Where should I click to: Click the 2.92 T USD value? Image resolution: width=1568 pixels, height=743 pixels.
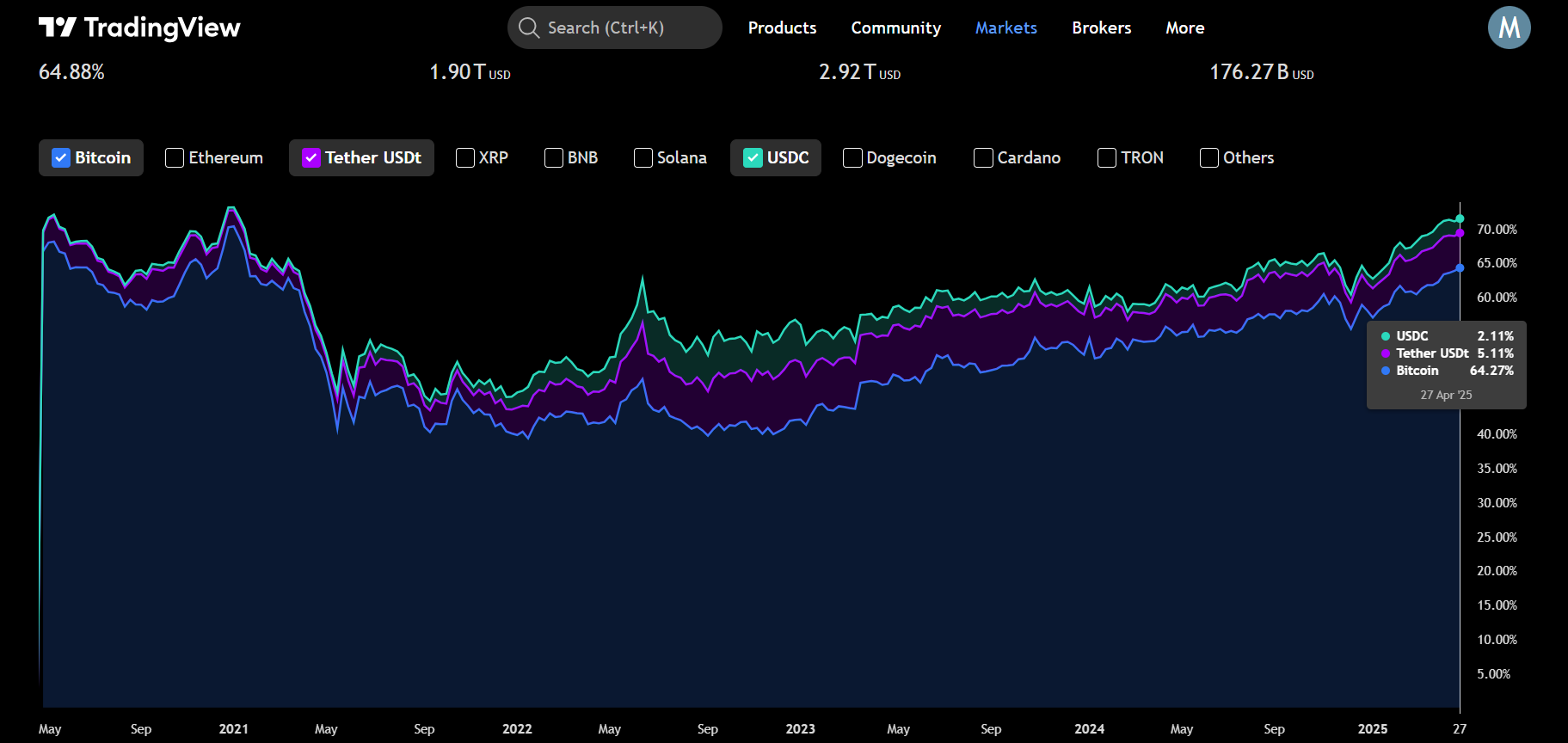coord(859,72)
